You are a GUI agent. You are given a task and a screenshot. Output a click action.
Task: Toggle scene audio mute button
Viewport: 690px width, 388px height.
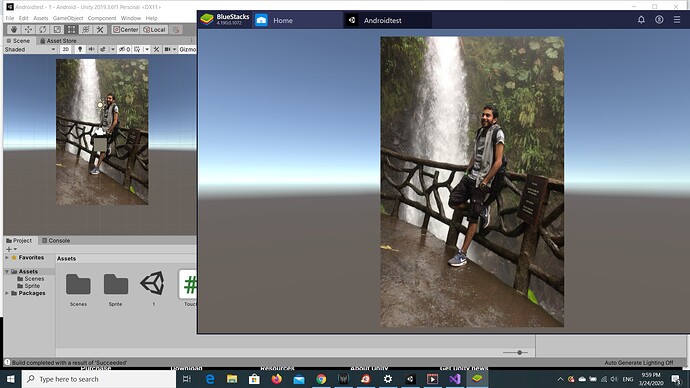point(91,49)
